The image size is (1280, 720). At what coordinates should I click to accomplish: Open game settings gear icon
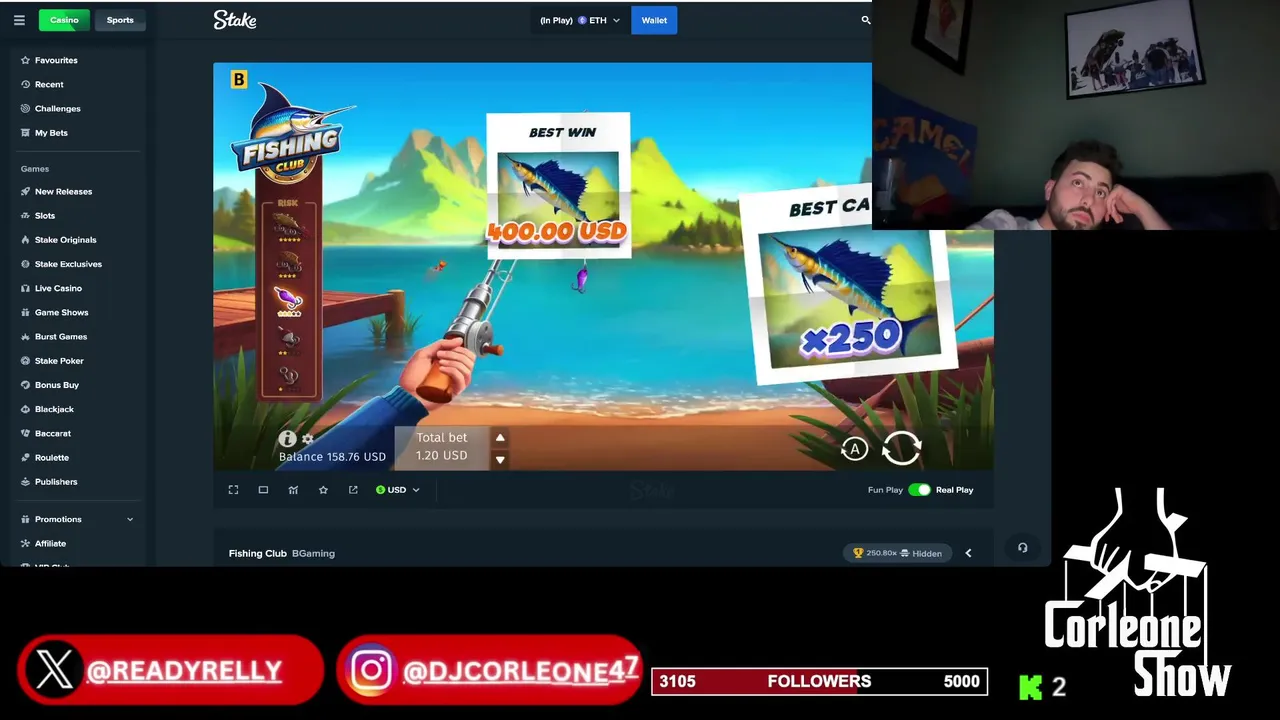click(x=308, y=439)
